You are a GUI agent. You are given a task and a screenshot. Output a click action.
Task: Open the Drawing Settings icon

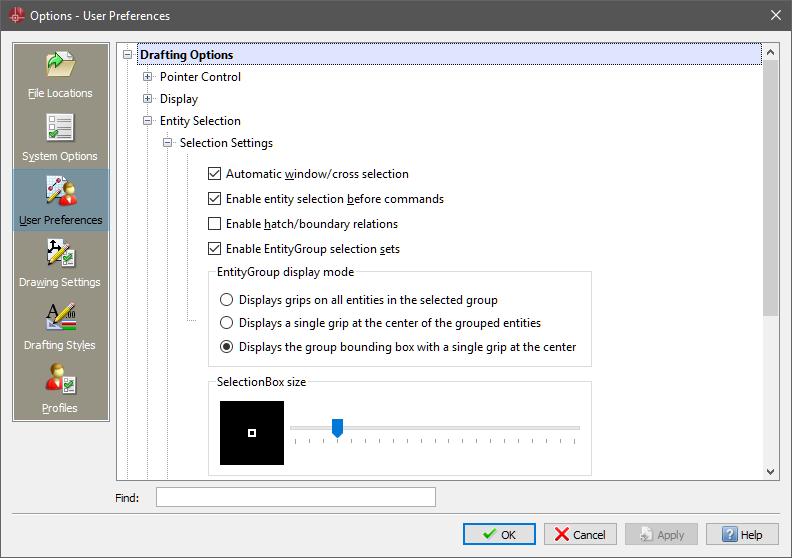[60, 263]
